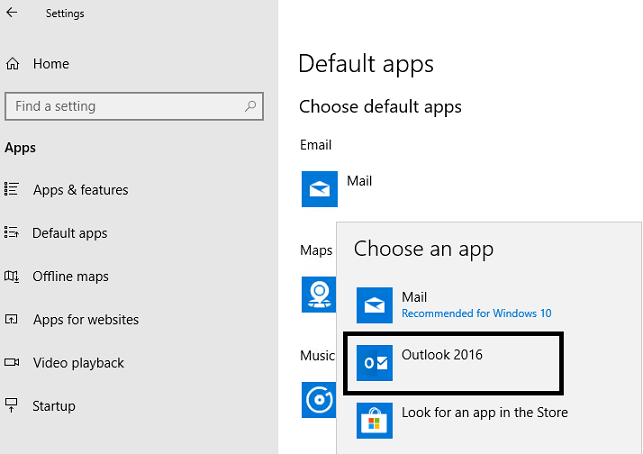Focus the Find a setting search box

click(134, 106)
